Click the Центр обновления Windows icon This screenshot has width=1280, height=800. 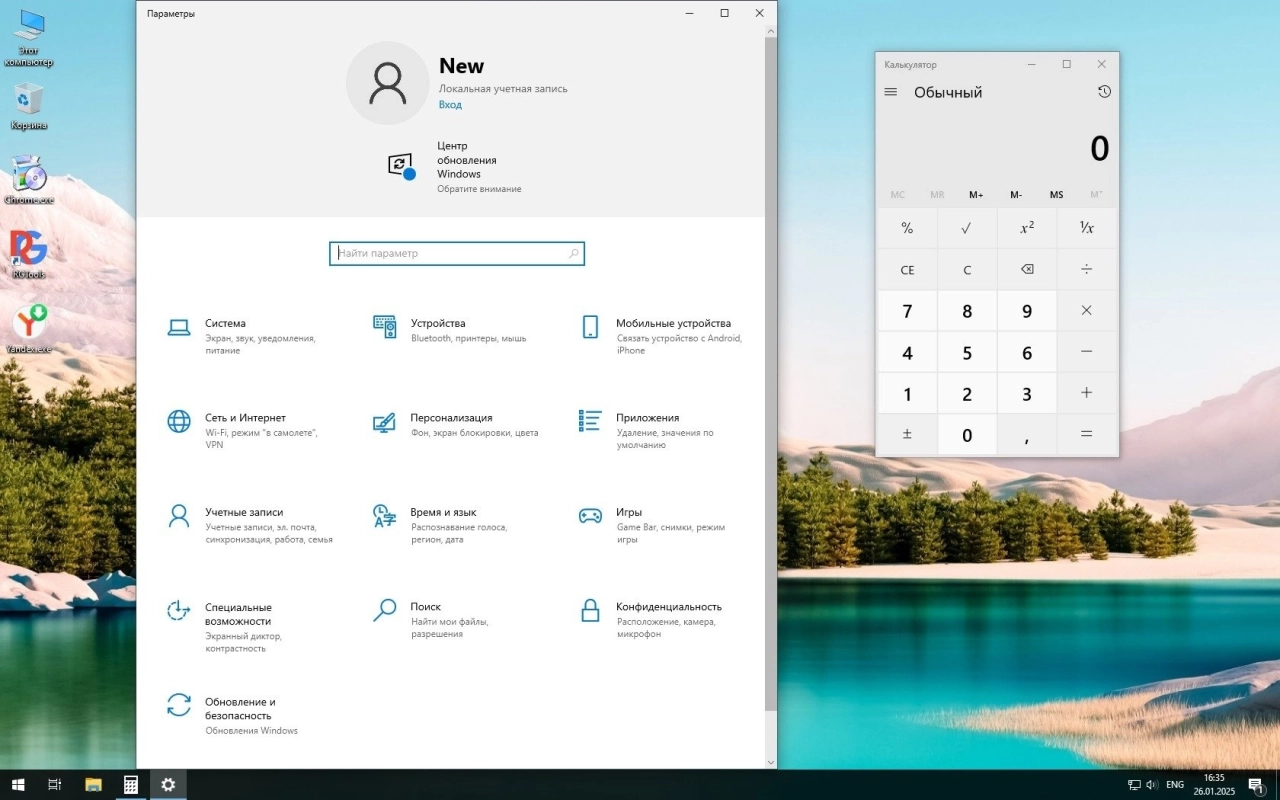click(401, 166)
